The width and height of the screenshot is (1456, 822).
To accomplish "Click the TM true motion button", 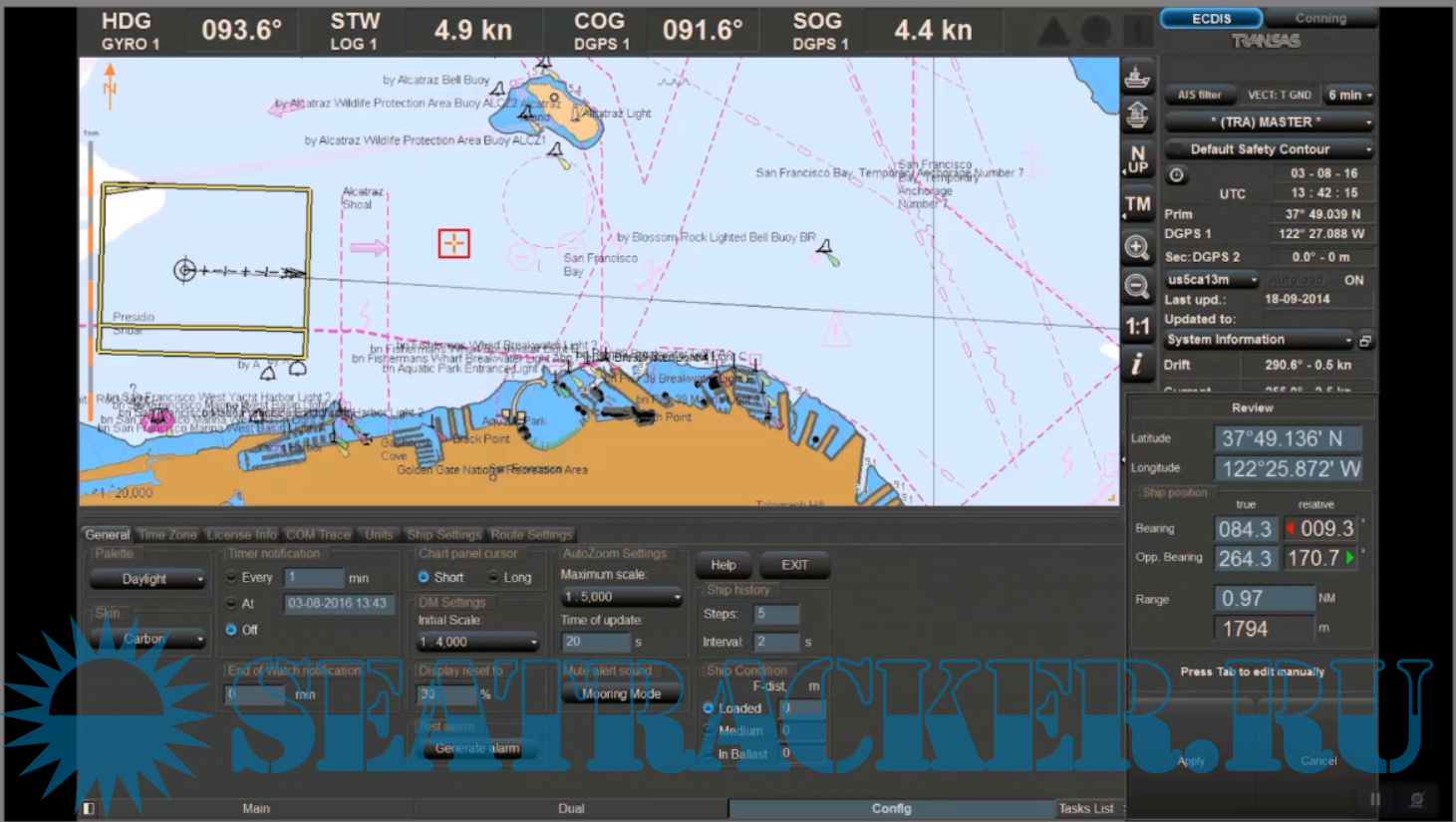I will coord(1137,204).
